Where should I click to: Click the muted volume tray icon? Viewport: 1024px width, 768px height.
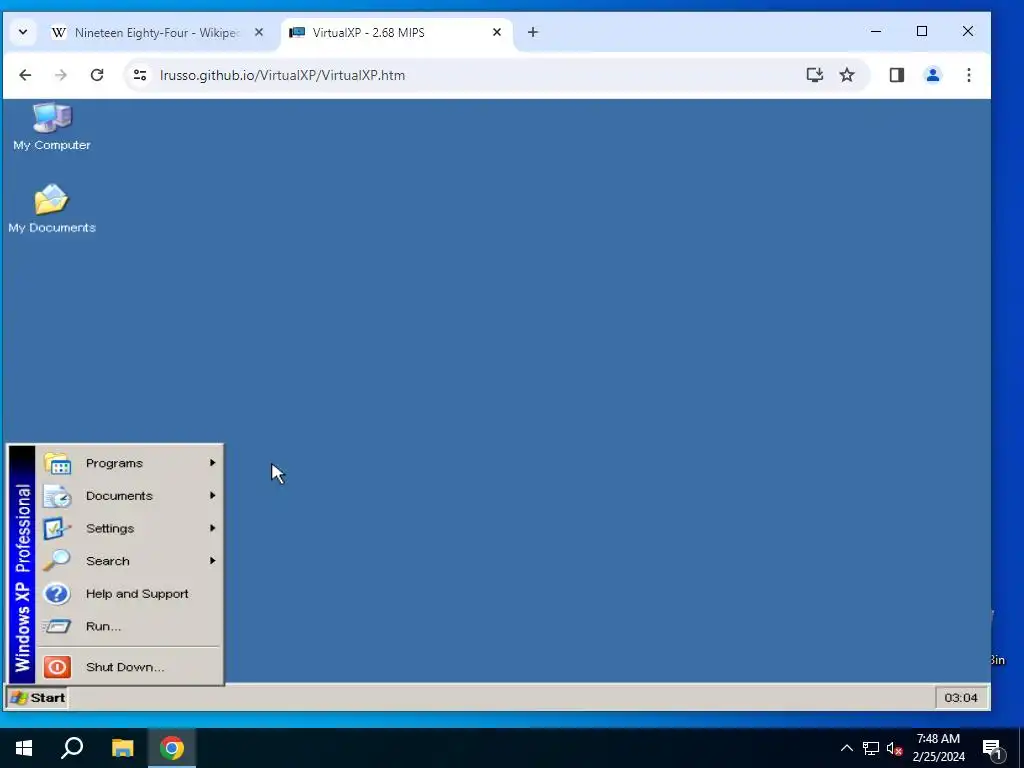tap(894, 748)
